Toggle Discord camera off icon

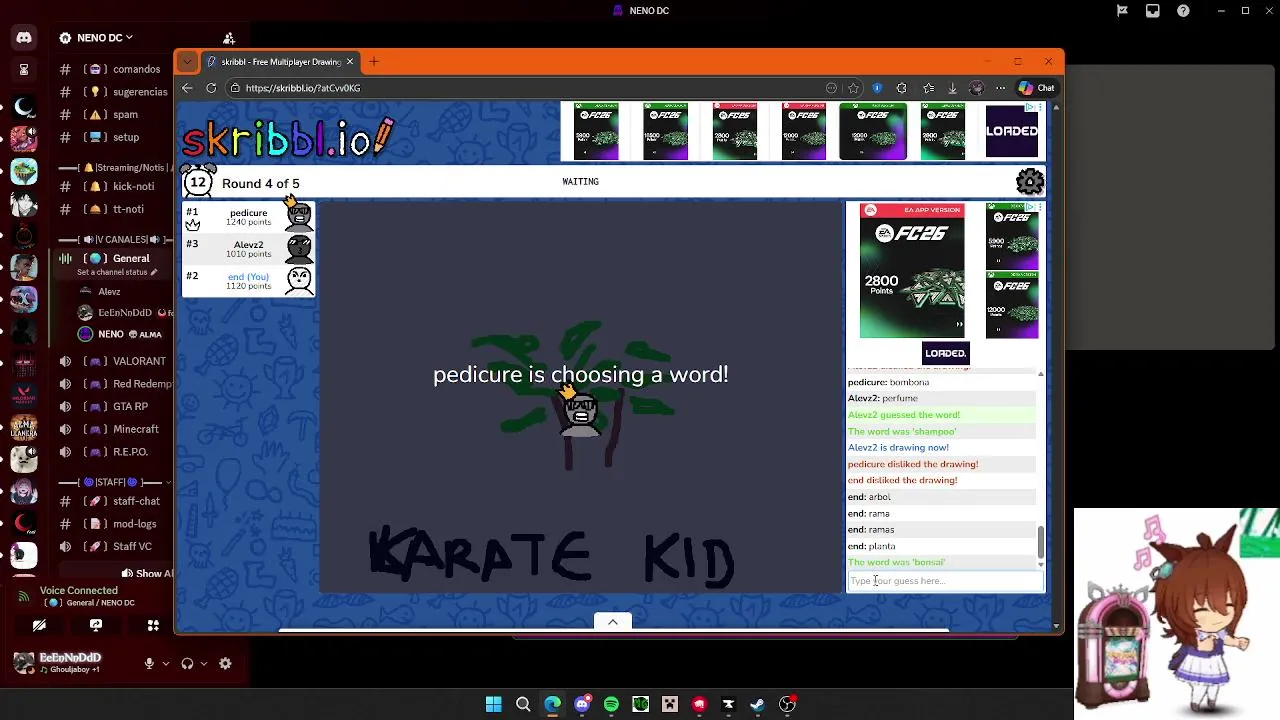tap(39, 626)
